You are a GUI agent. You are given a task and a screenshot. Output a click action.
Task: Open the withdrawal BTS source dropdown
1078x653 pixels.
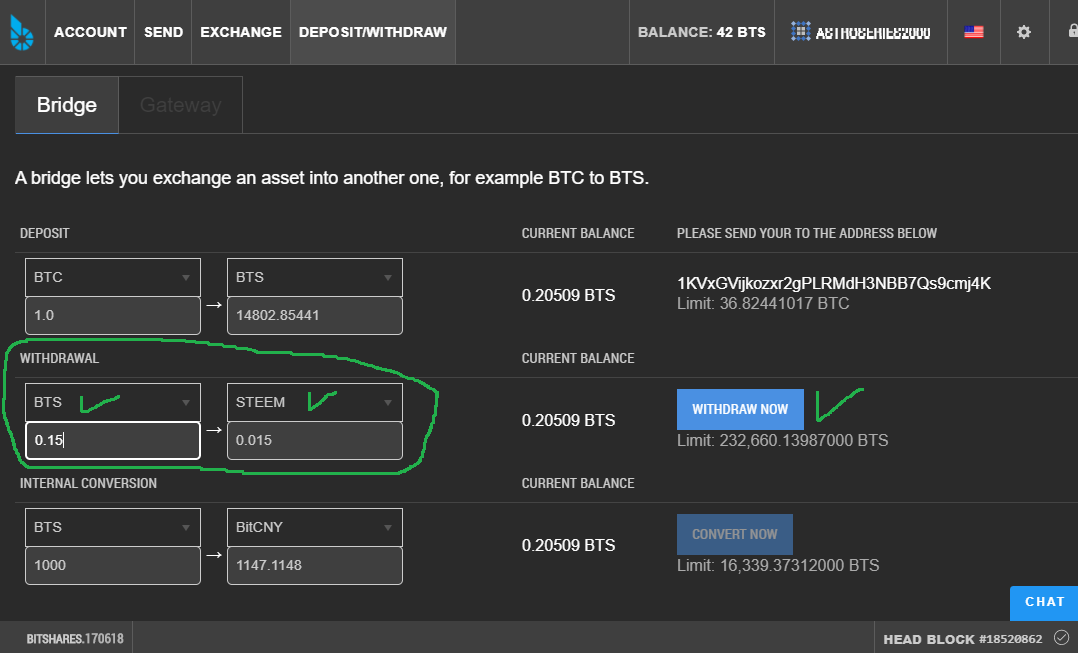pos(113,402)
